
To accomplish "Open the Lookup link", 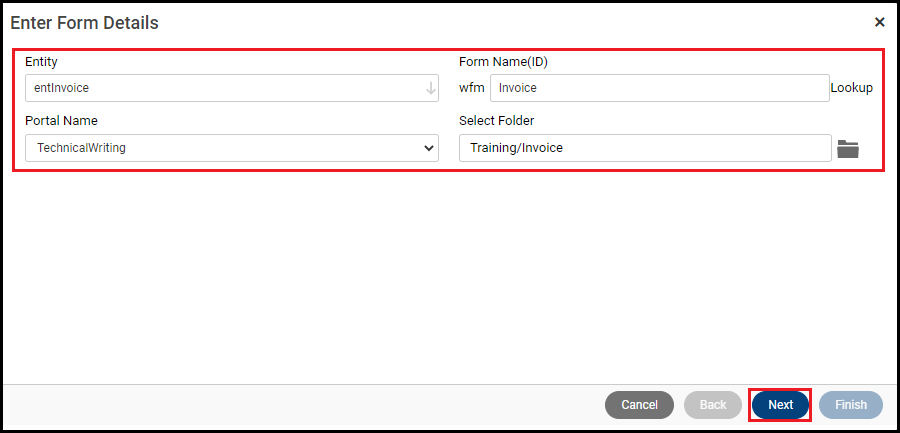I will tap(851, 88).
